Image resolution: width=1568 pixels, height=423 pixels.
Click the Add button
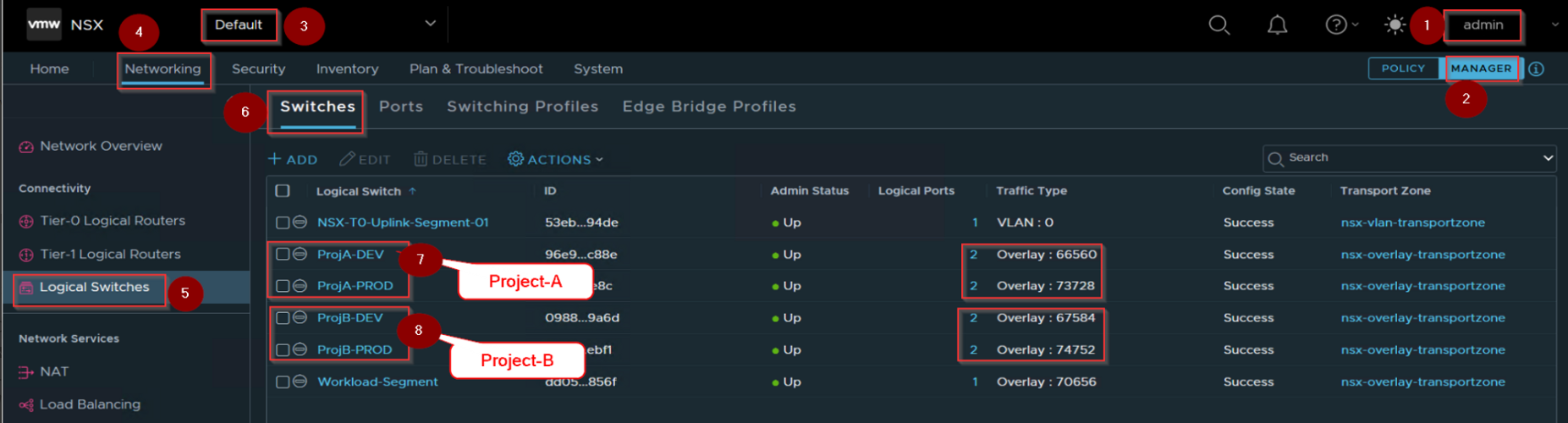tap(293, 159)
